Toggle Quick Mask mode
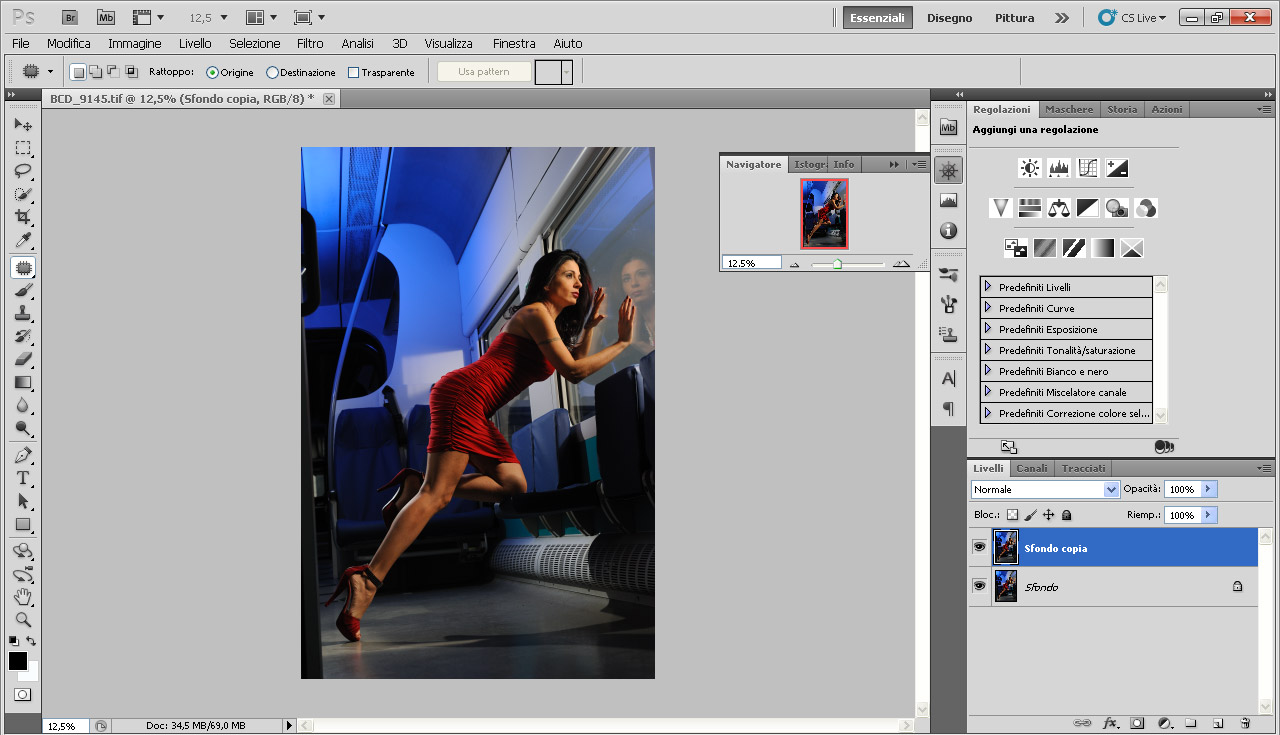Image resolution: width=1280 pixels, height=735 pixels. click(x=22, y=694)
